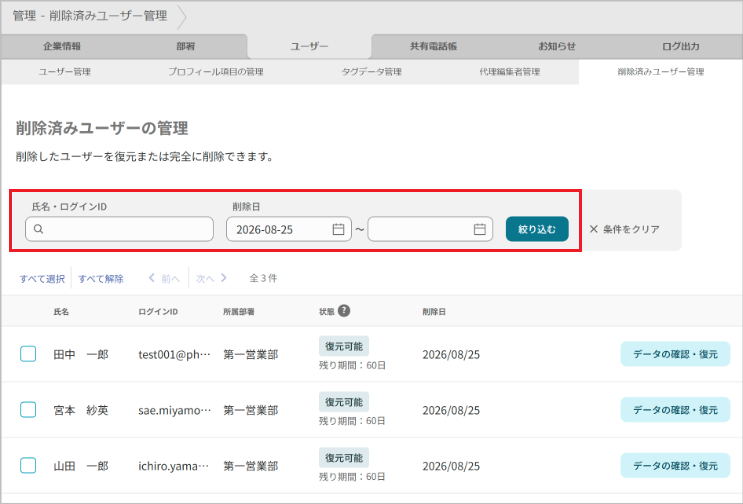
Task: Click the left chevron beside 前へ
Action: (152, 278)
